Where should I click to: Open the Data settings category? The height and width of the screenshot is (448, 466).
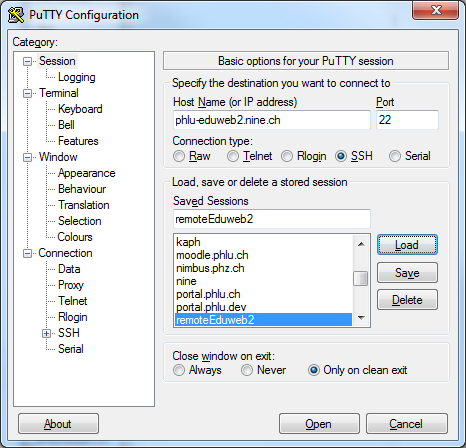tap(69, 269)
